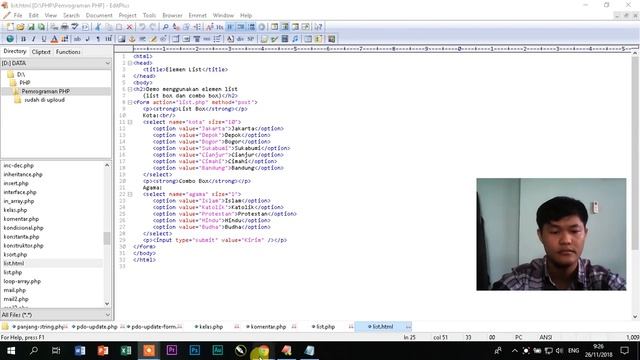
Task: Collapse the agama select fold marker
Action: (130, 194)
